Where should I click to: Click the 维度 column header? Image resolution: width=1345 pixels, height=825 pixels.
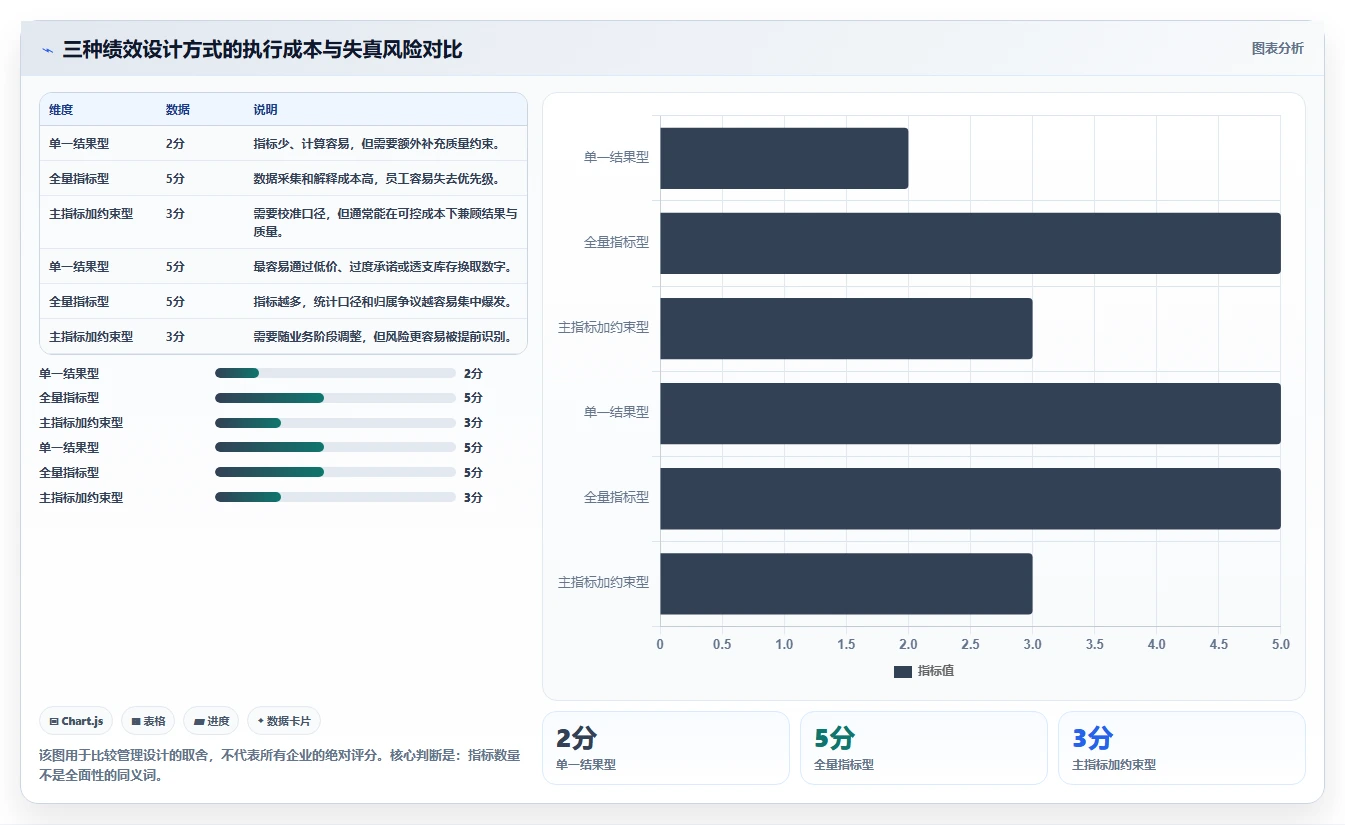[x=61, y=110]
